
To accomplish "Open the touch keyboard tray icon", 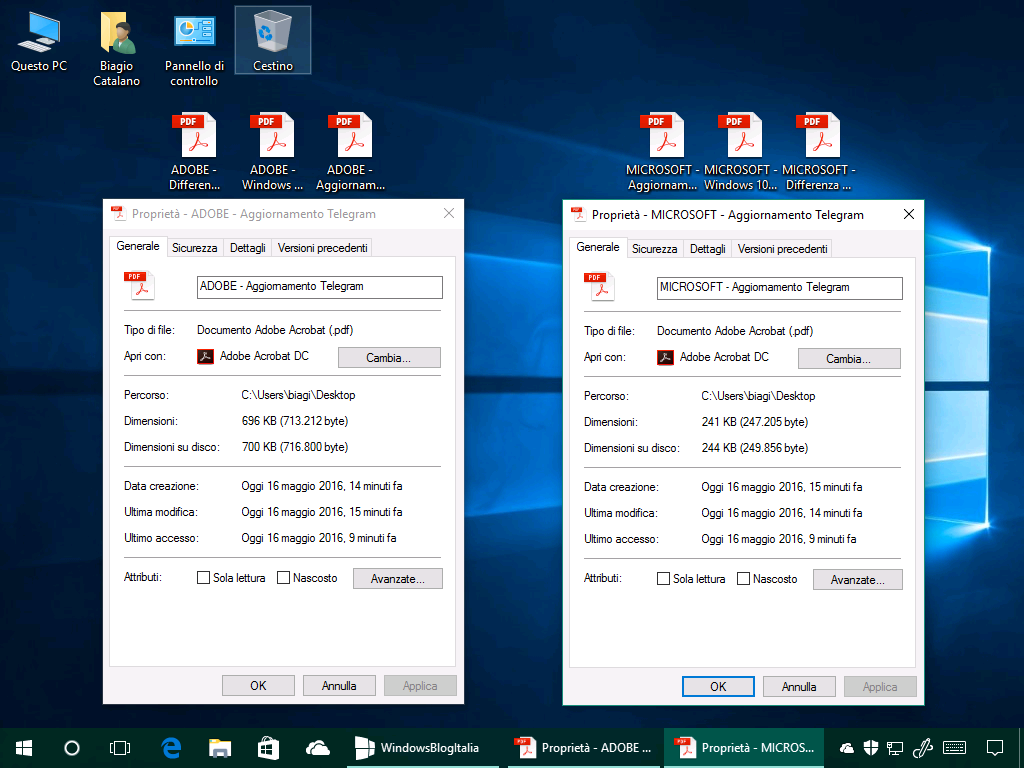I will 955,748.
